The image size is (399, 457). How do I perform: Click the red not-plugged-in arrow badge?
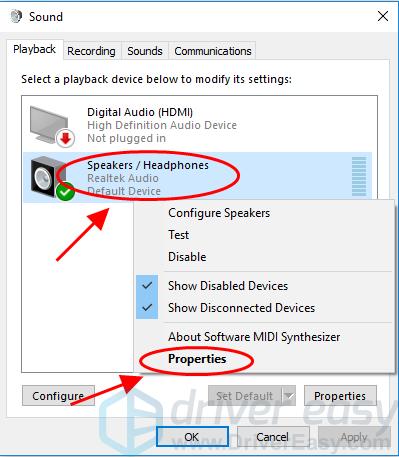[65, 138]
